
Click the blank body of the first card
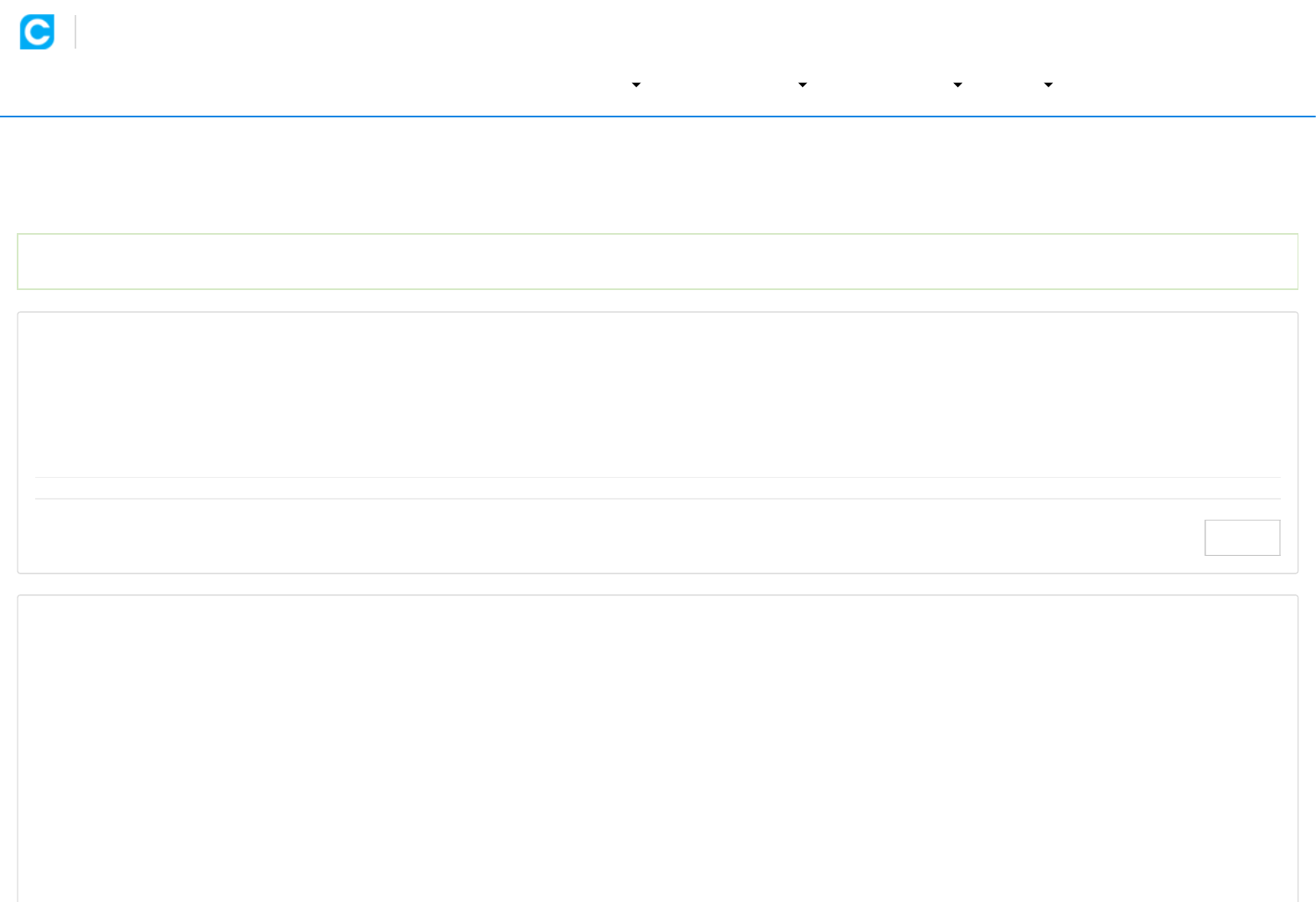[657, 394]
